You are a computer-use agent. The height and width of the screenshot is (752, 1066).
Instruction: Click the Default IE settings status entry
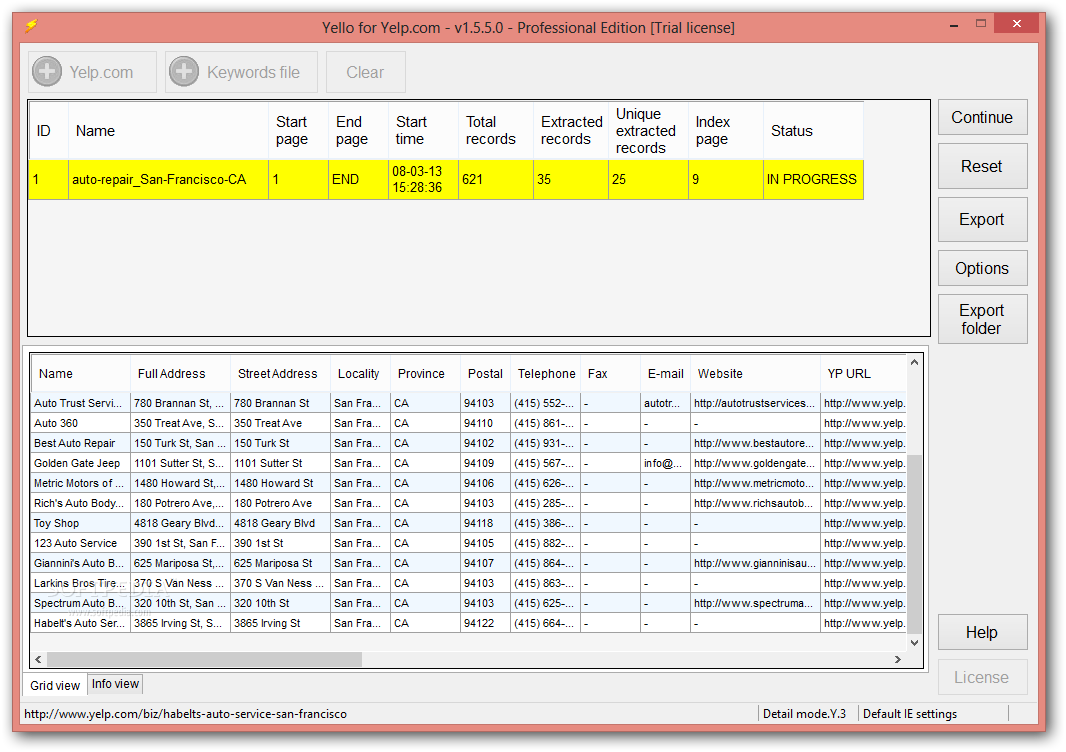pos(910,714)
